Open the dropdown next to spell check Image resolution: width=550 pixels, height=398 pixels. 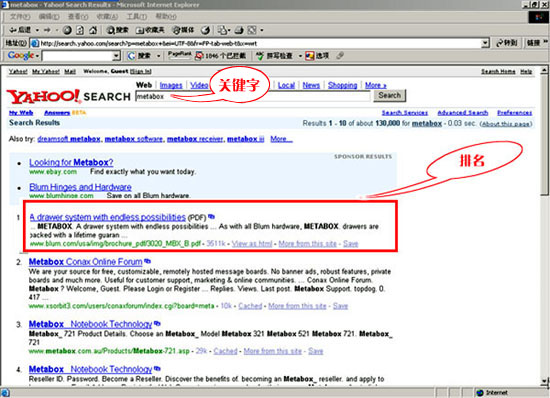click(x=300, y=56)
